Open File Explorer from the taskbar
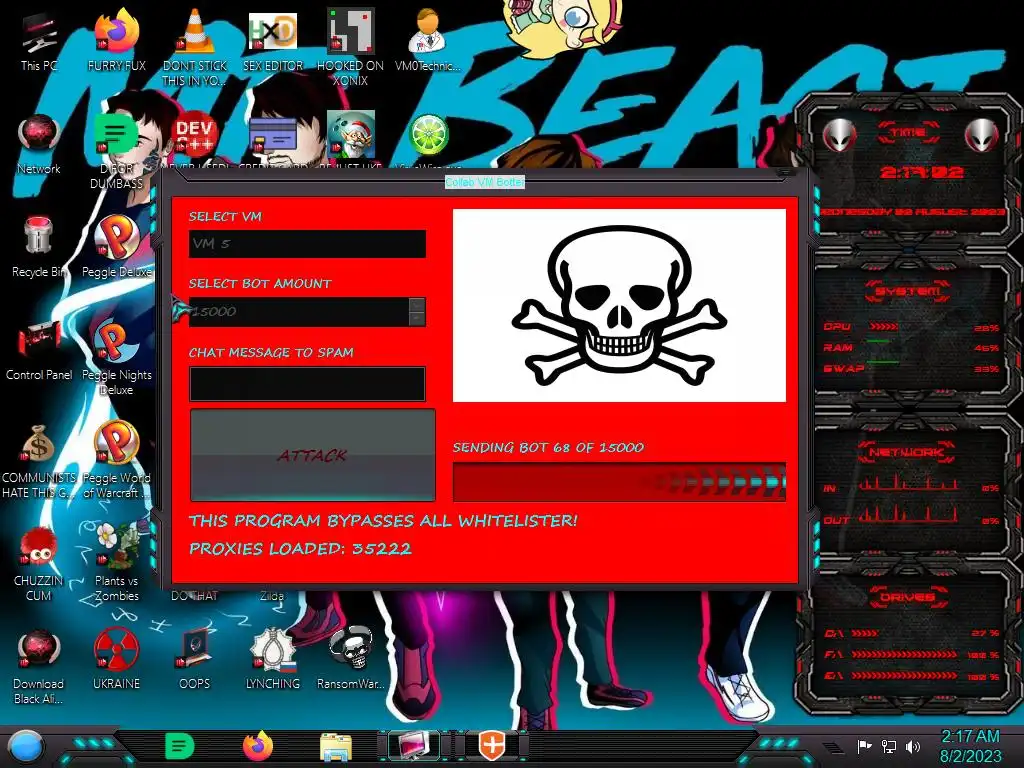1024x768 pixels. (336, 746)
